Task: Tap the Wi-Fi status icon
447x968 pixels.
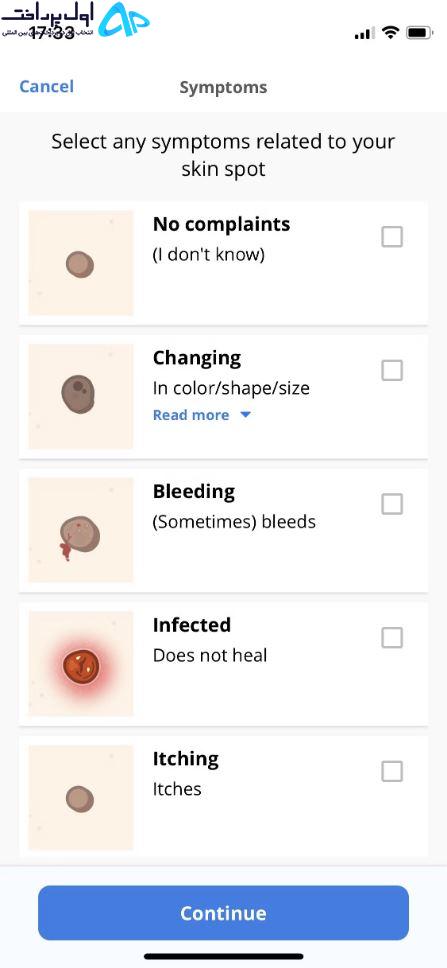Action: [x=390, y=33]
